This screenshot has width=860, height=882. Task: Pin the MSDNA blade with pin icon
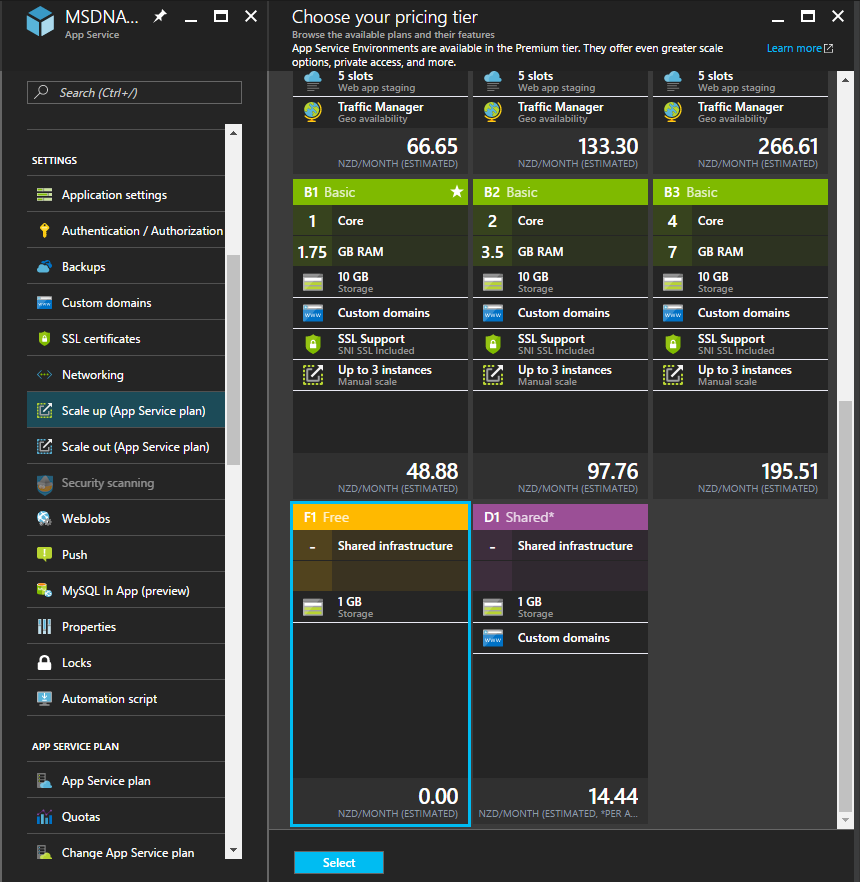pos(160,16)
